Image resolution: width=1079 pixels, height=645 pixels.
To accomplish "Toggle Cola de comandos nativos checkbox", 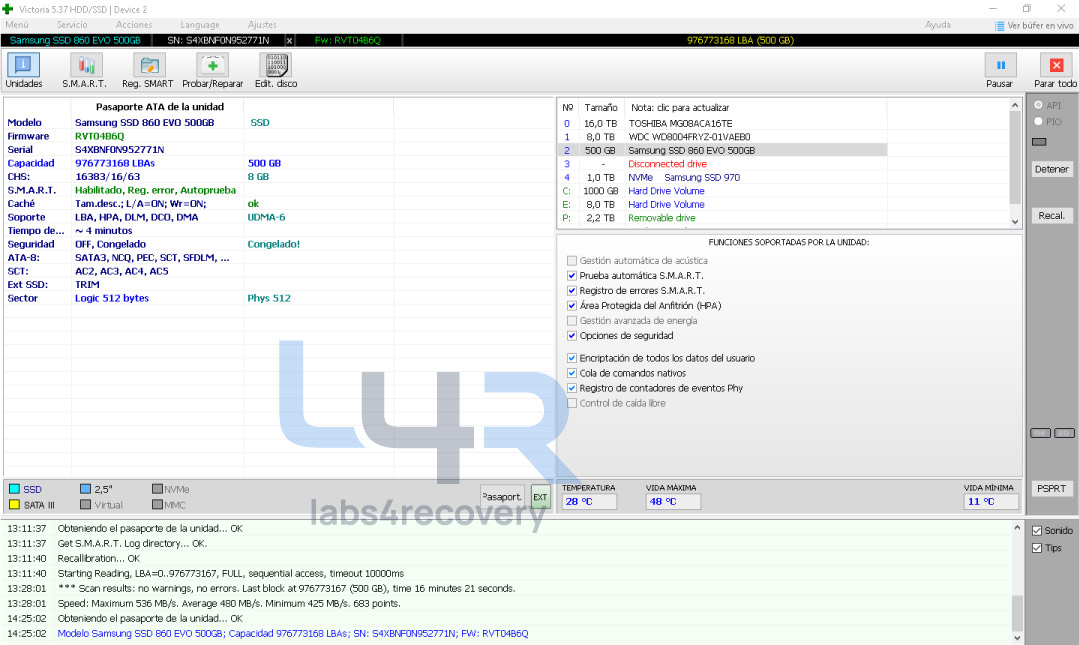I will [572, 373].
